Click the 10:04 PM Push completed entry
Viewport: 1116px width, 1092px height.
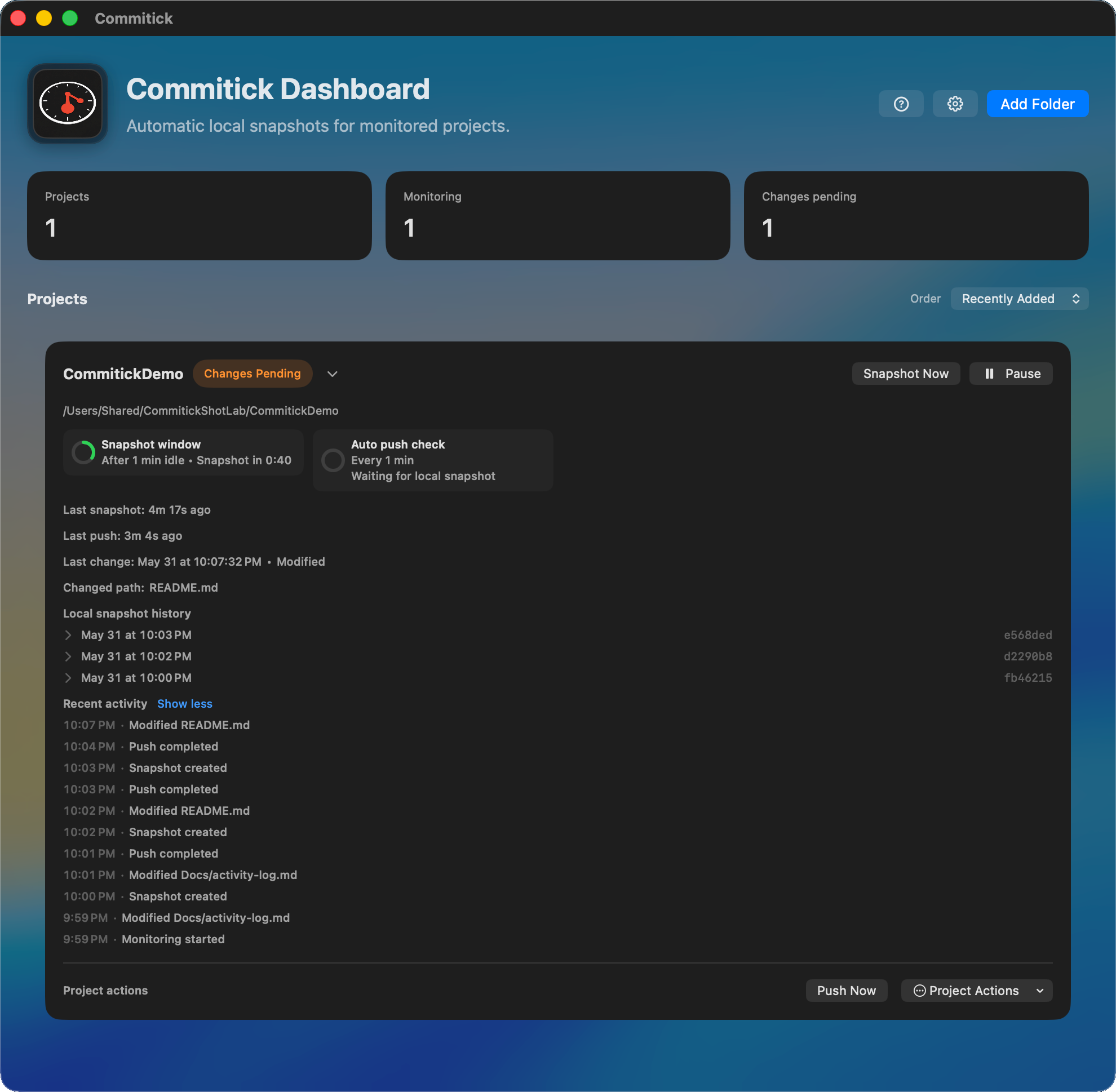[x=140, y=746]
